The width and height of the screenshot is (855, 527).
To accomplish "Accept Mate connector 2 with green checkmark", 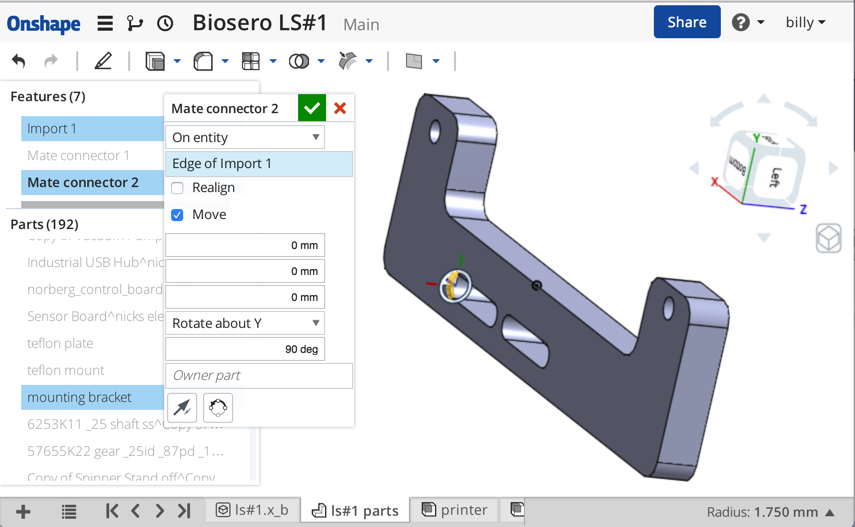I will point(312,108).
